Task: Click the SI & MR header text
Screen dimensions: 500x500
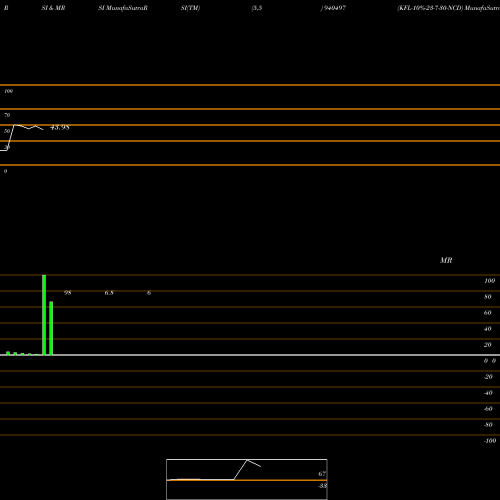Action: pyautogui.click(x=53, y=8)
